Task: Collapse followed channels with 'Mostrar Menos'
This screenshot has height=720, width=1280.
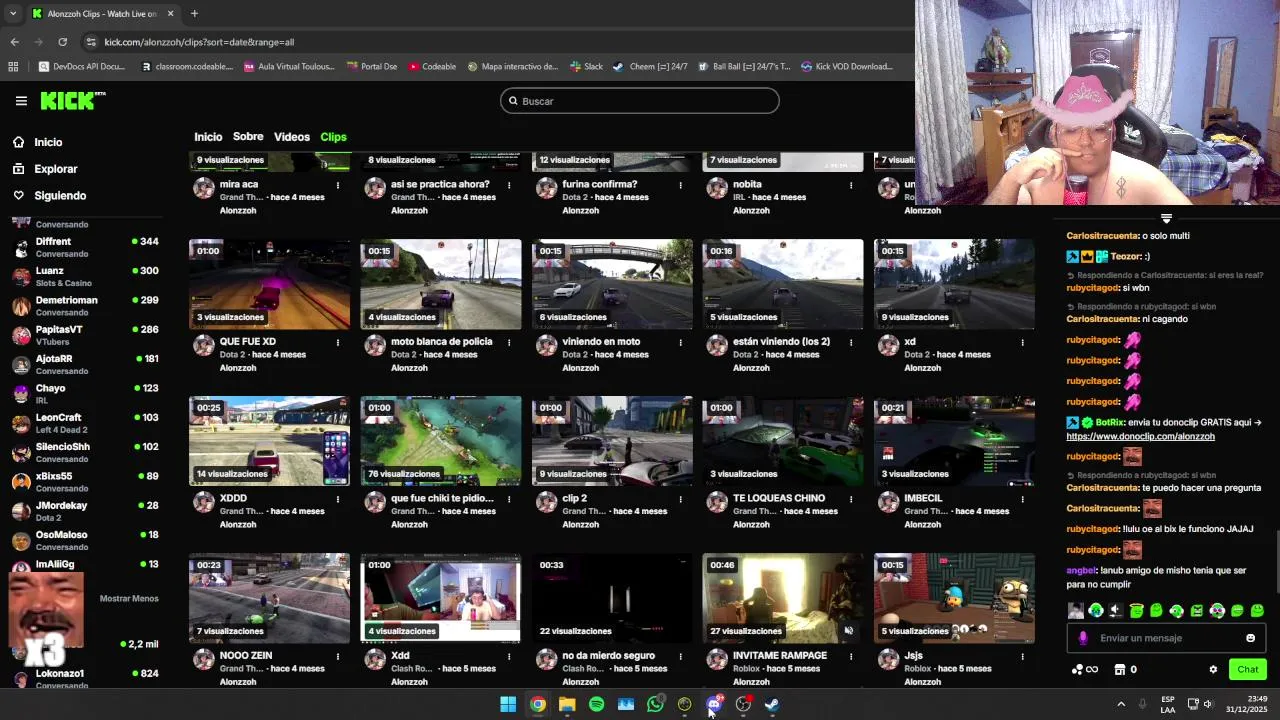Action: (x=129, y=598)
